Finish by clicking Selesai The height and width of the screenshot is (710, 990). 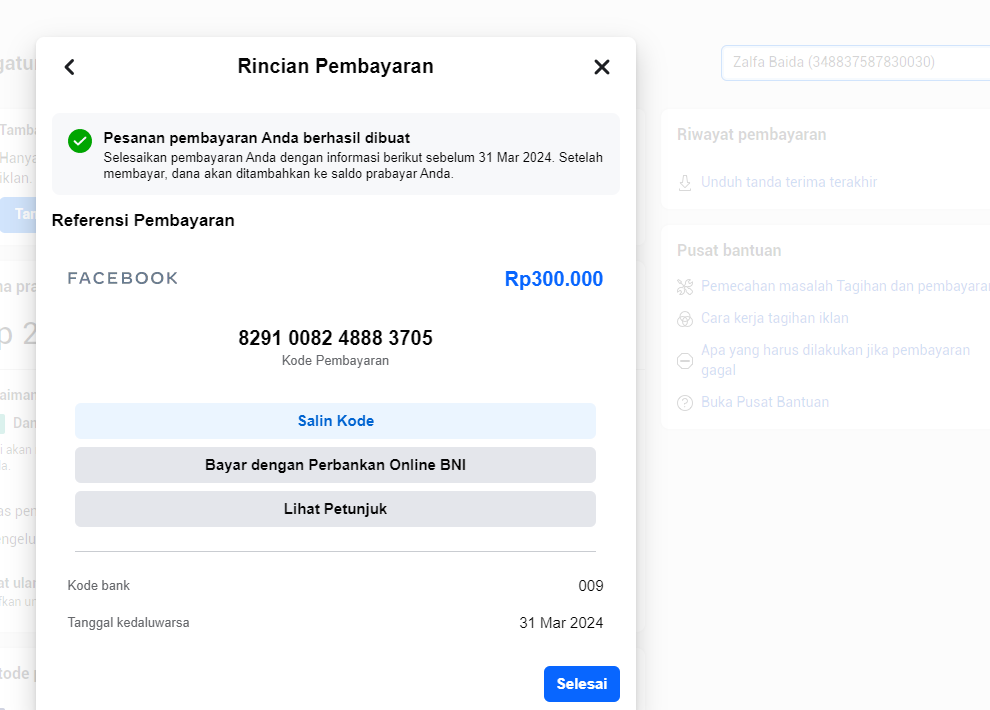coord(581,684)
